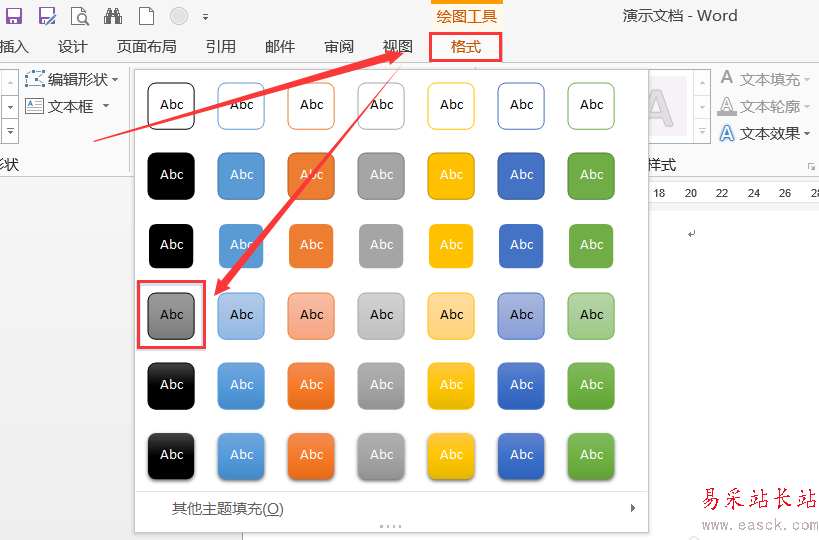
Task: Open the 邮件 tab
Action: (x=280, y=47)
